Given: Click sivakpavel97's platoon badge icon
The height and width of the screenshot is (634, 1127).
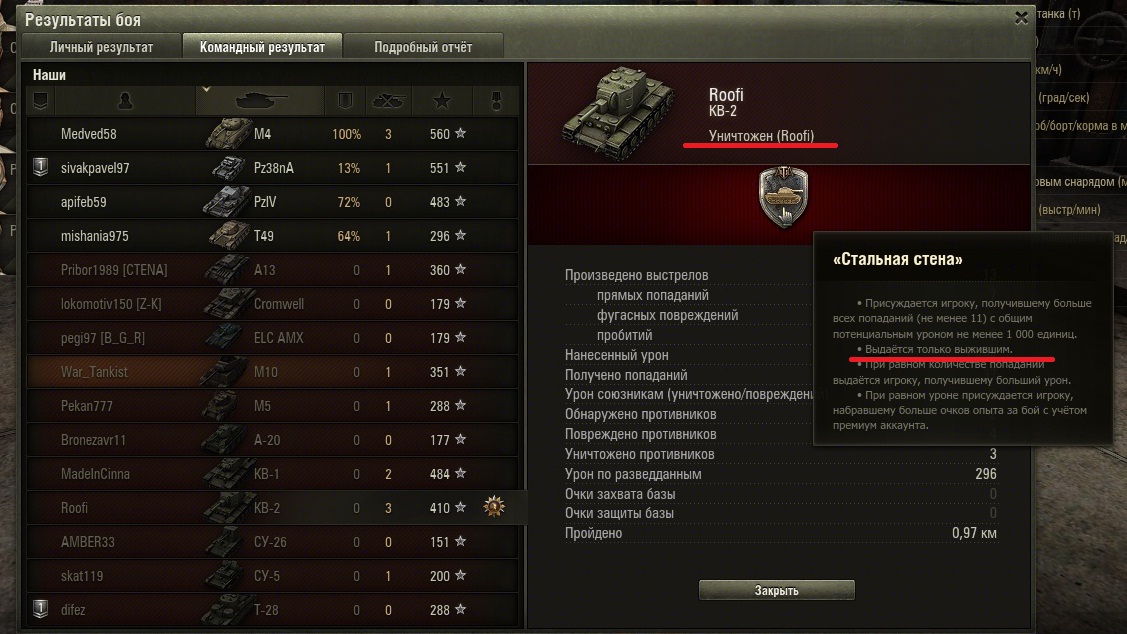Looking at the screenshot, I should (x=41, y=167).
